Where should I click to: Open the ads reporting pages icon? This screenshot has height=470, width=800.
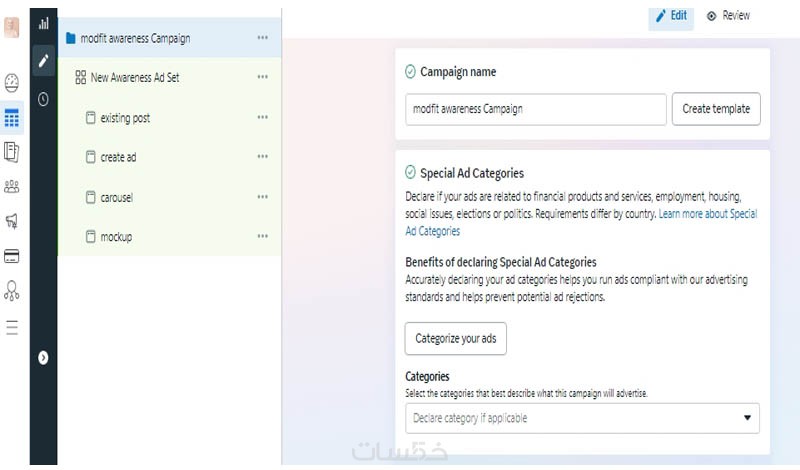pyautogui.click(x=12, y=152)
